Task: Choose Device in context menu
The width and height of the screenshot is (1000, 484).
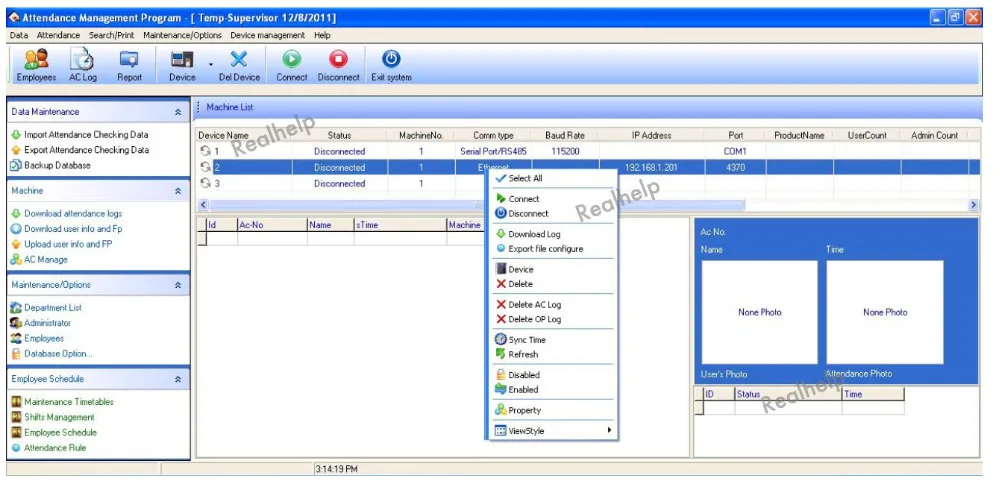Action: pos(552,269)
